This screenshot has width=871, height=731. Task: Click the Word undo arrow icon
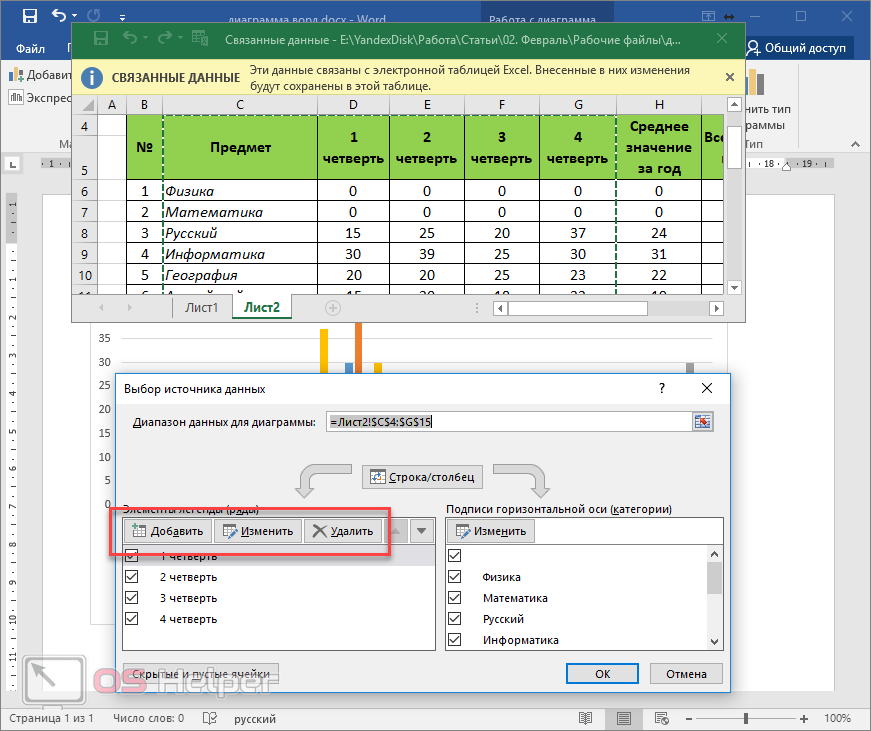tap(58, 16)
